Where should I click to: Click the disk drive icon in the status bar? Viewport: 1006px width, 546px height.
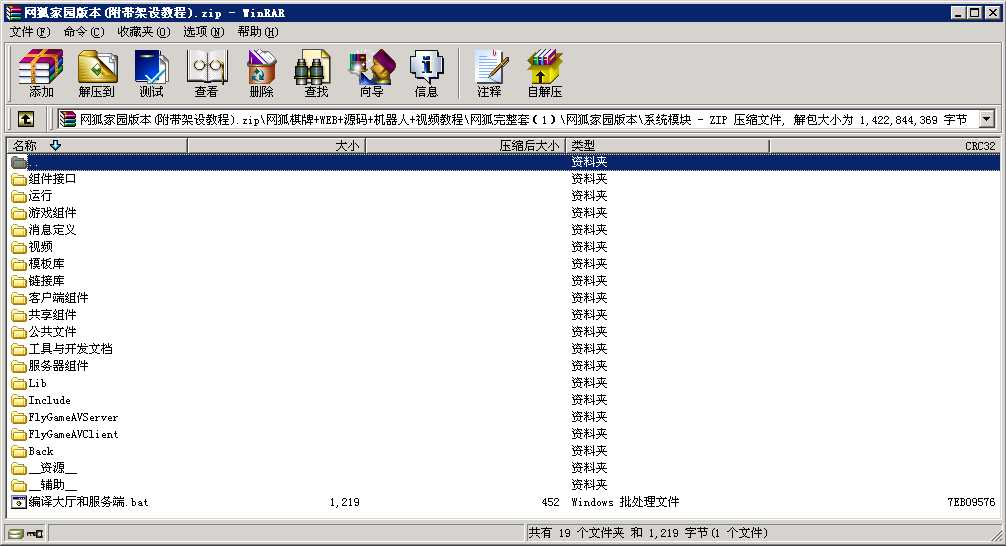tap(16, 533)
